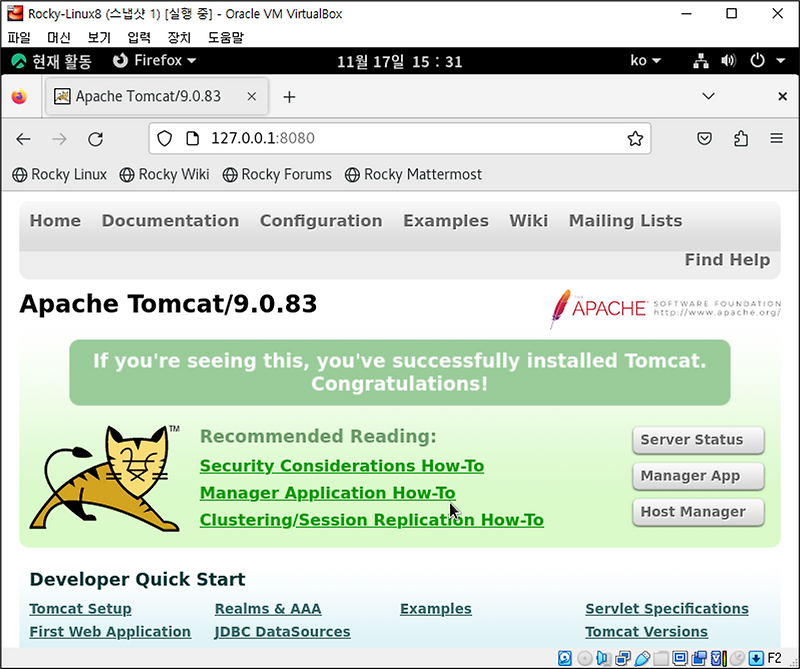
Task: Open the 'ko' keyboard layout dropdown
Action: pos(644,60)
